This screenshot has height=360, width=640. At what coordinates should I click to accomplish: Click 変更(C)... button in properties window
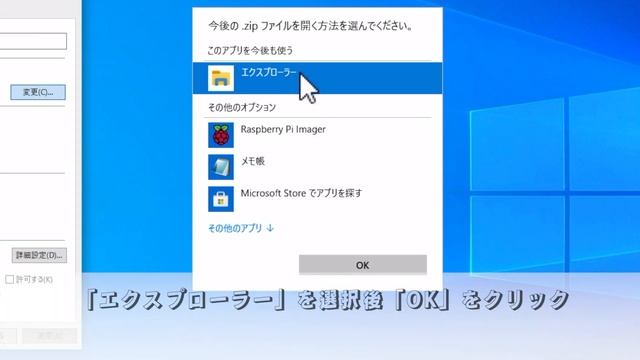click(38, 92)
